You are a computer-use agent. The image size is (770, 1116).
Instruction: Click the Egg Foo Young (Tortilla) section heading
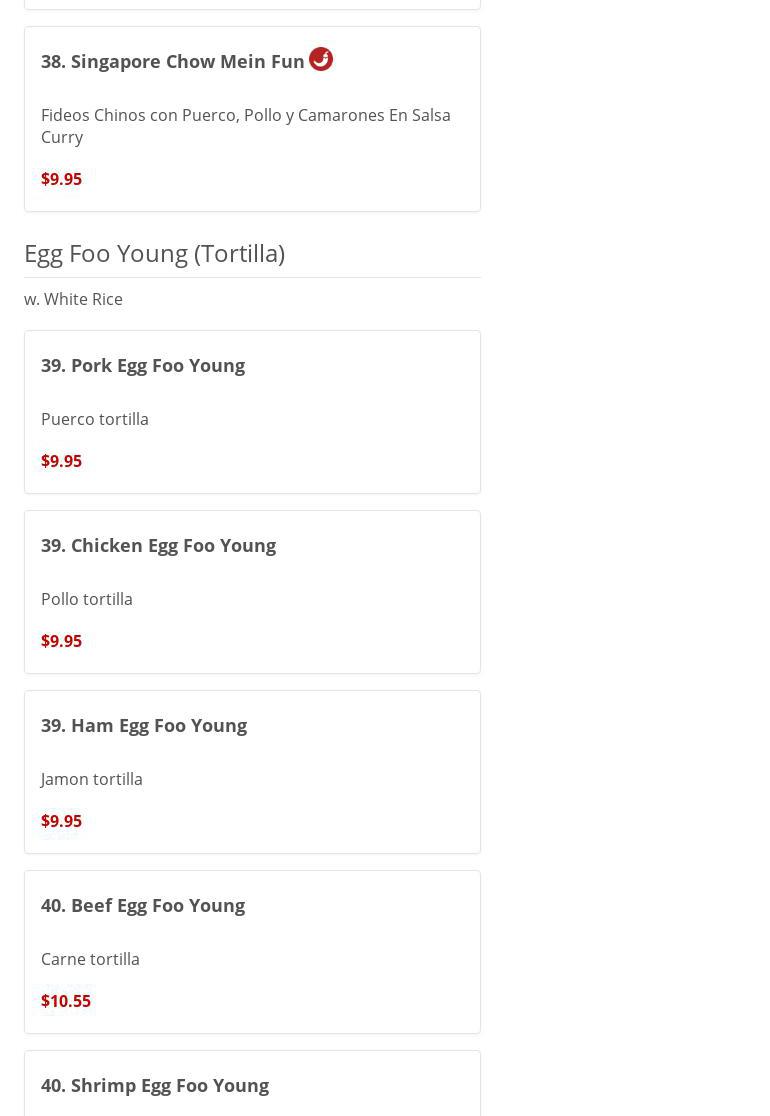(154, 253)
